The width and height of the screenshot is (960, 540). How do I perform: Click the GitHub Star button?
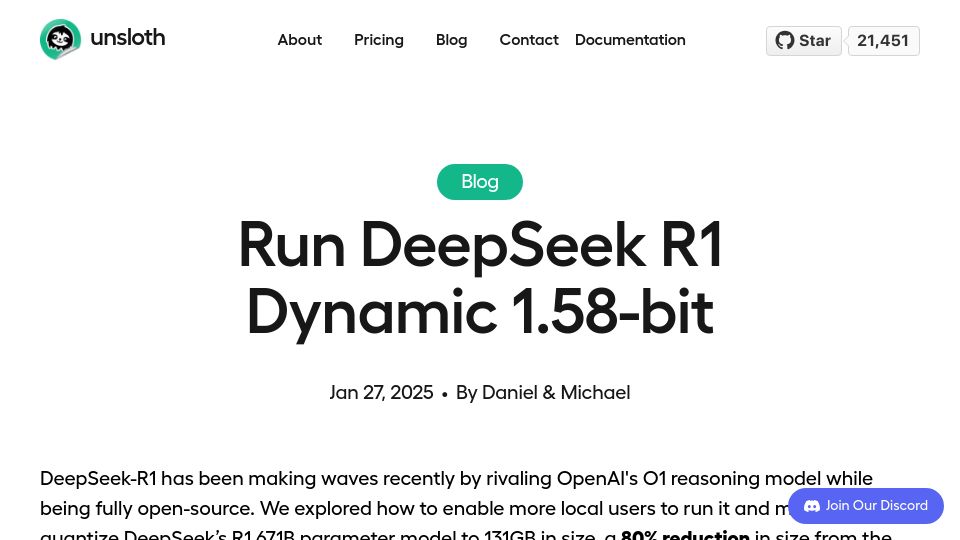click(x=803, y=41)
